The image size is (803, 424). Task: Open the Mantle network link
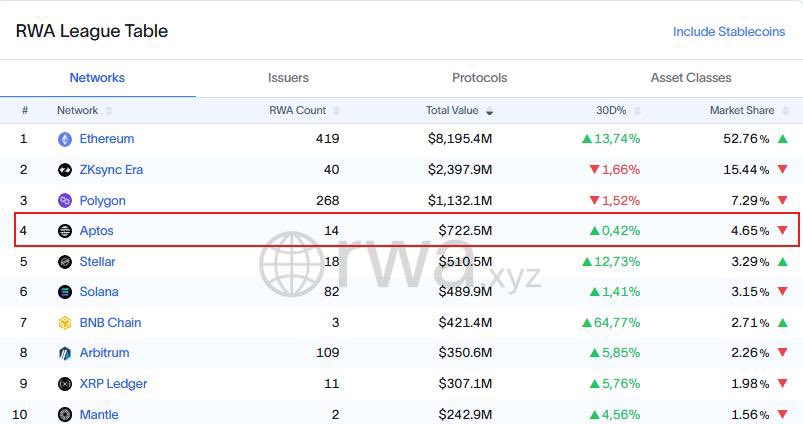(99, 414)
